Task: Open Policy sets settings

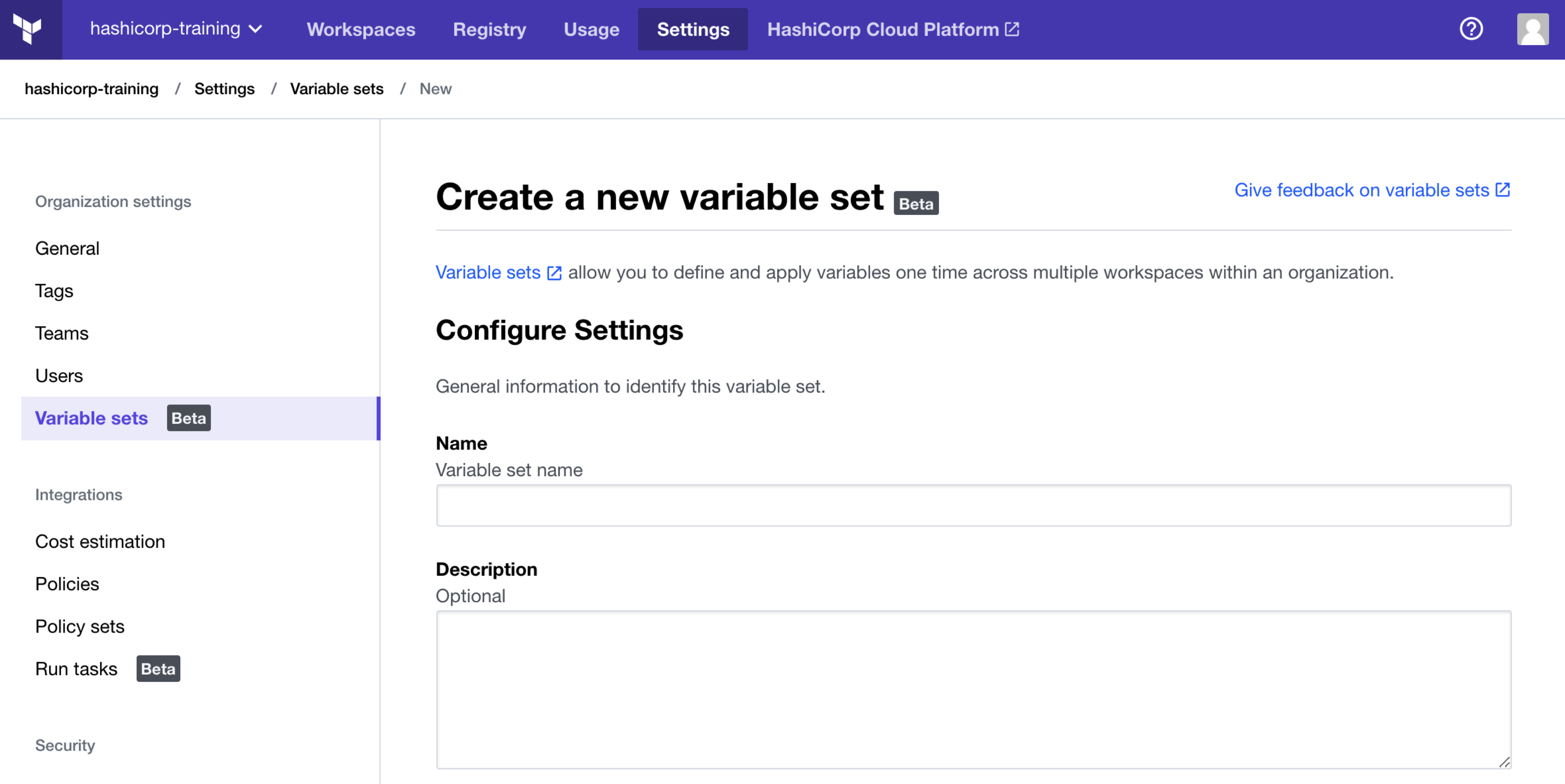Action: click(79, 626)
